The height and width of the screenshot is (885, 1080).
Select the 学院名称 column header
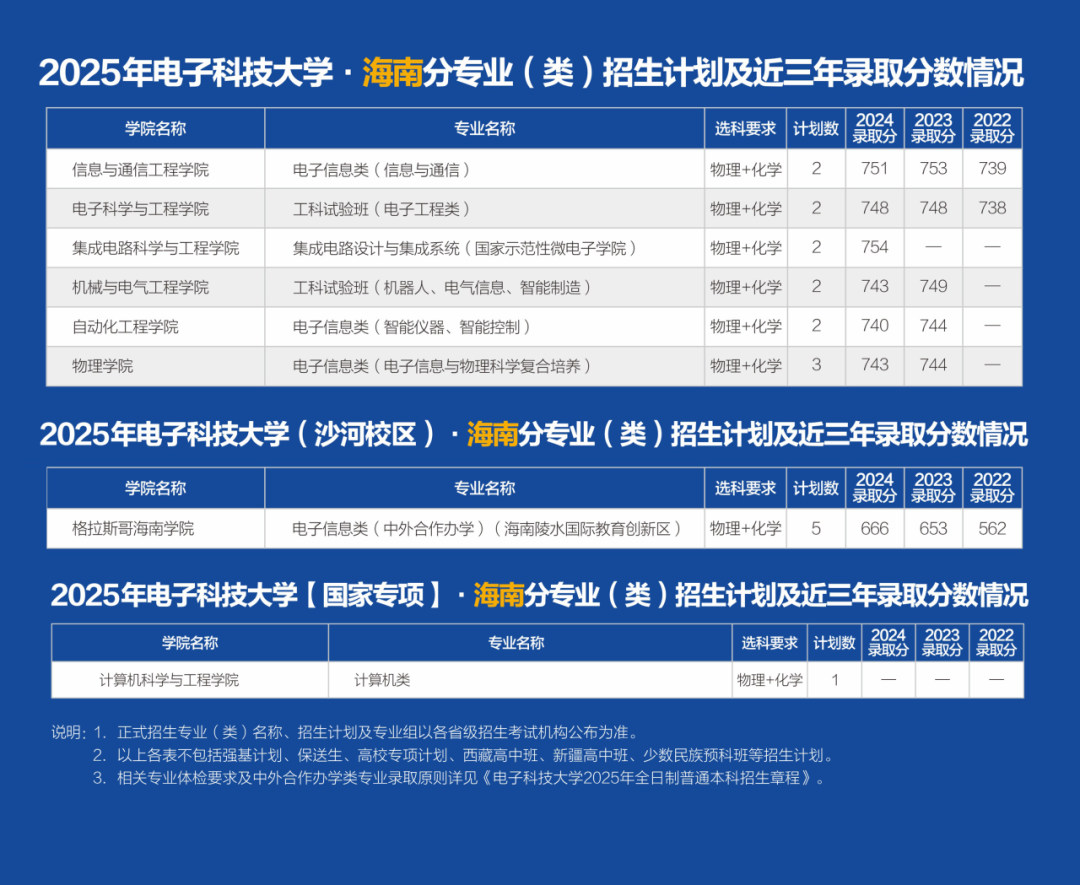pos(155,128)
